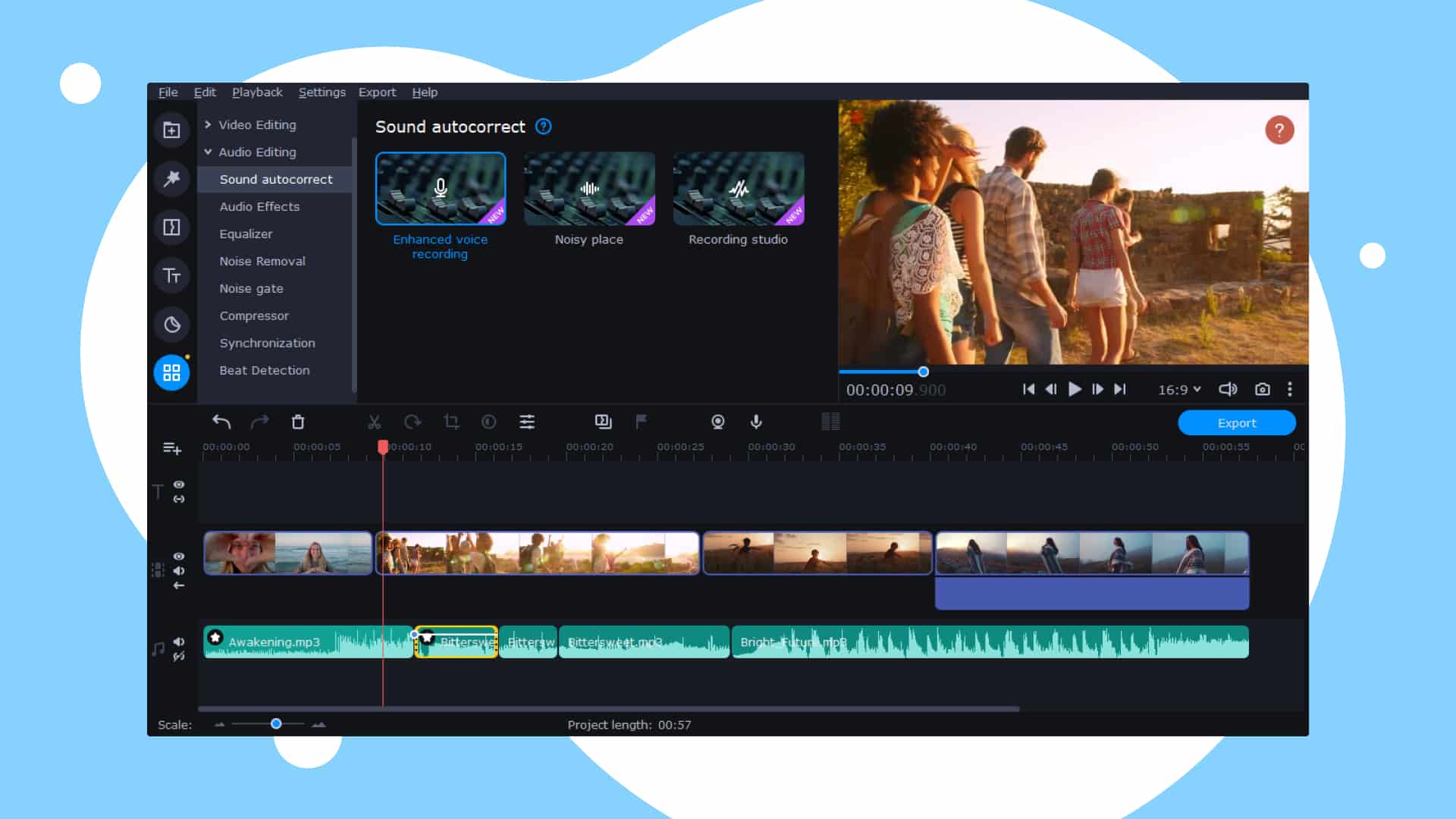
Task: Open the Titles panel in the left sidebar
Action: tap(171, 275)
